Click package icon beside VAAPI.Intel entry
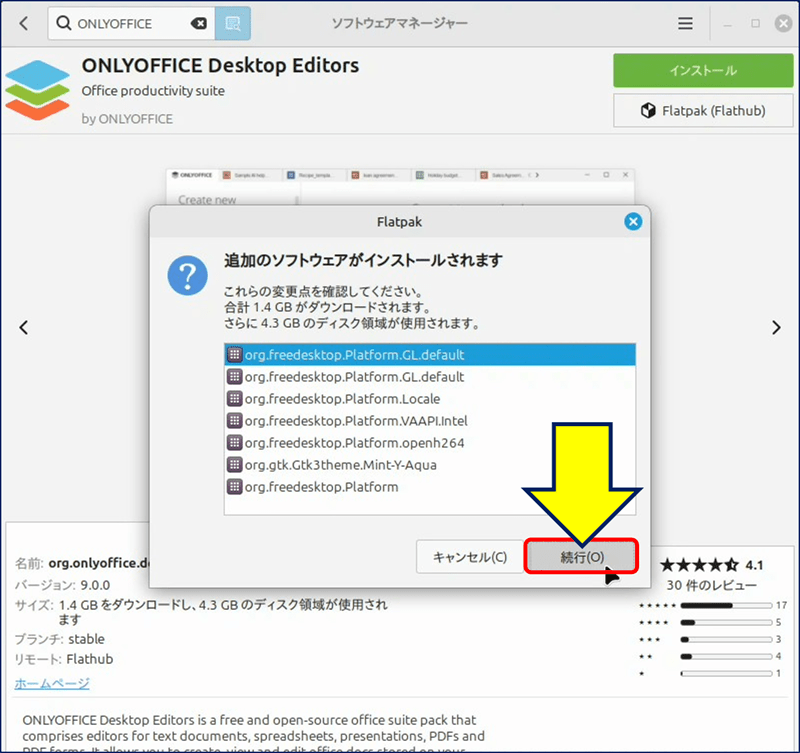Image resolution: width=800 pixels, height=753 pixels. tap(234, 420)
